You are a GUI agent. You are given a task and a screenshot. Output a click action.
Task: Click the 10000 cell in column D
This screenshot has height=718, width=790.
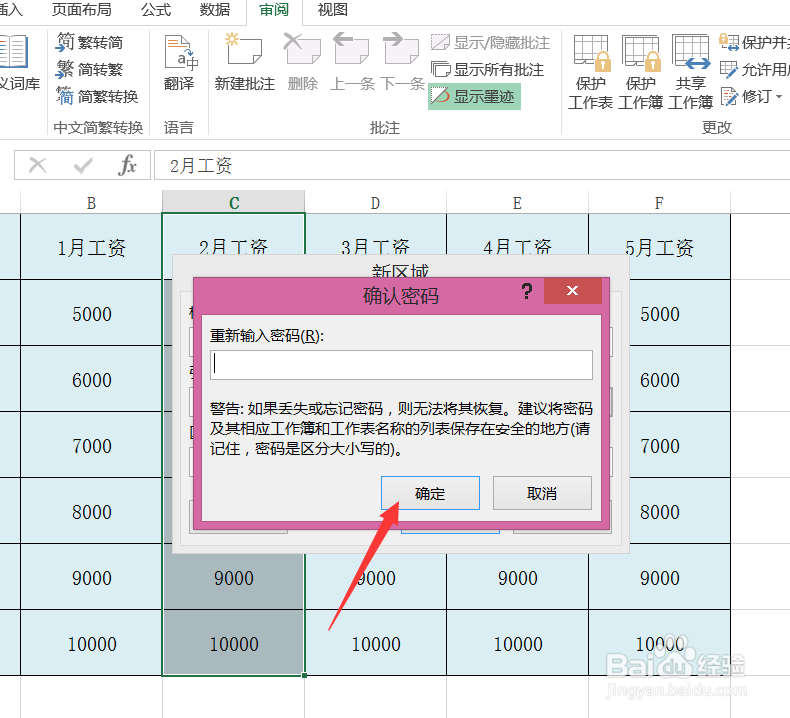(376, 643)
